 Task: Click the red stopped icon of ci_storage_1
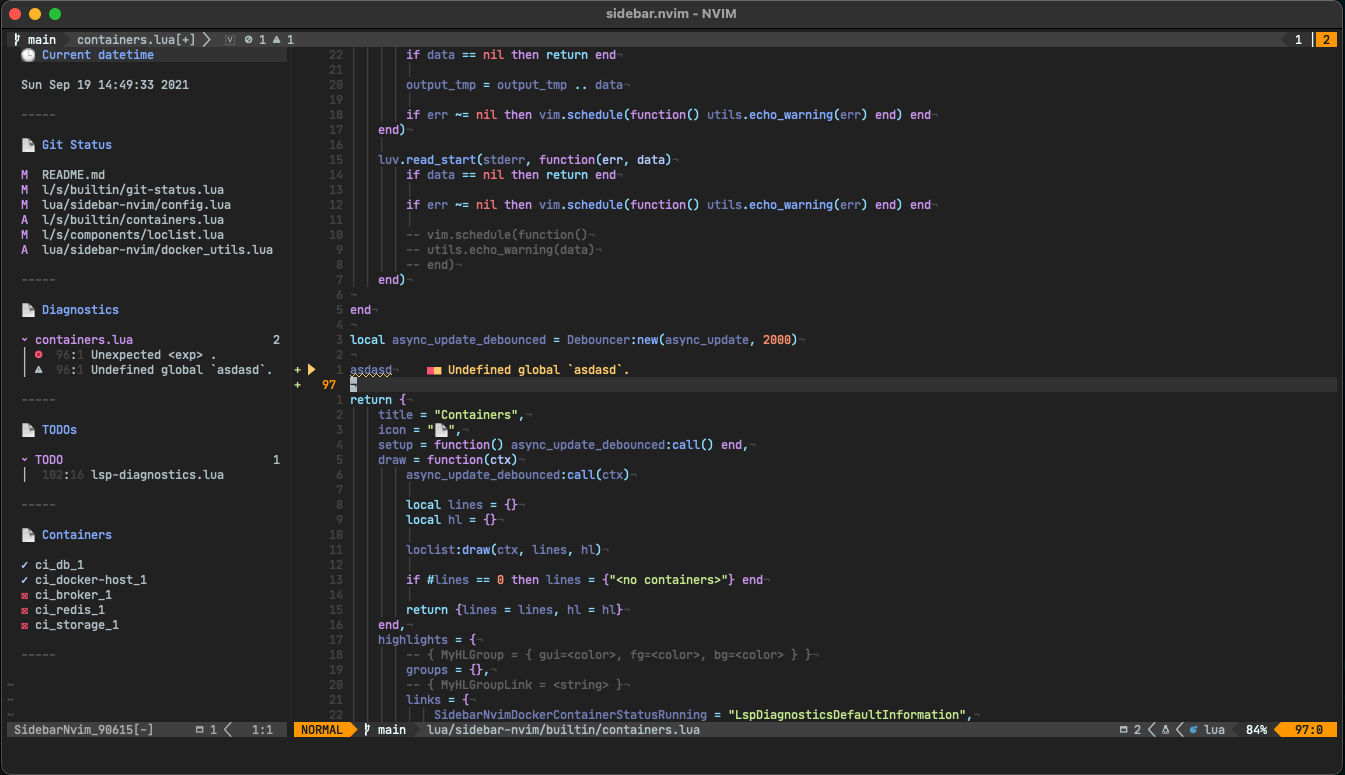click(x=25, y=625)
